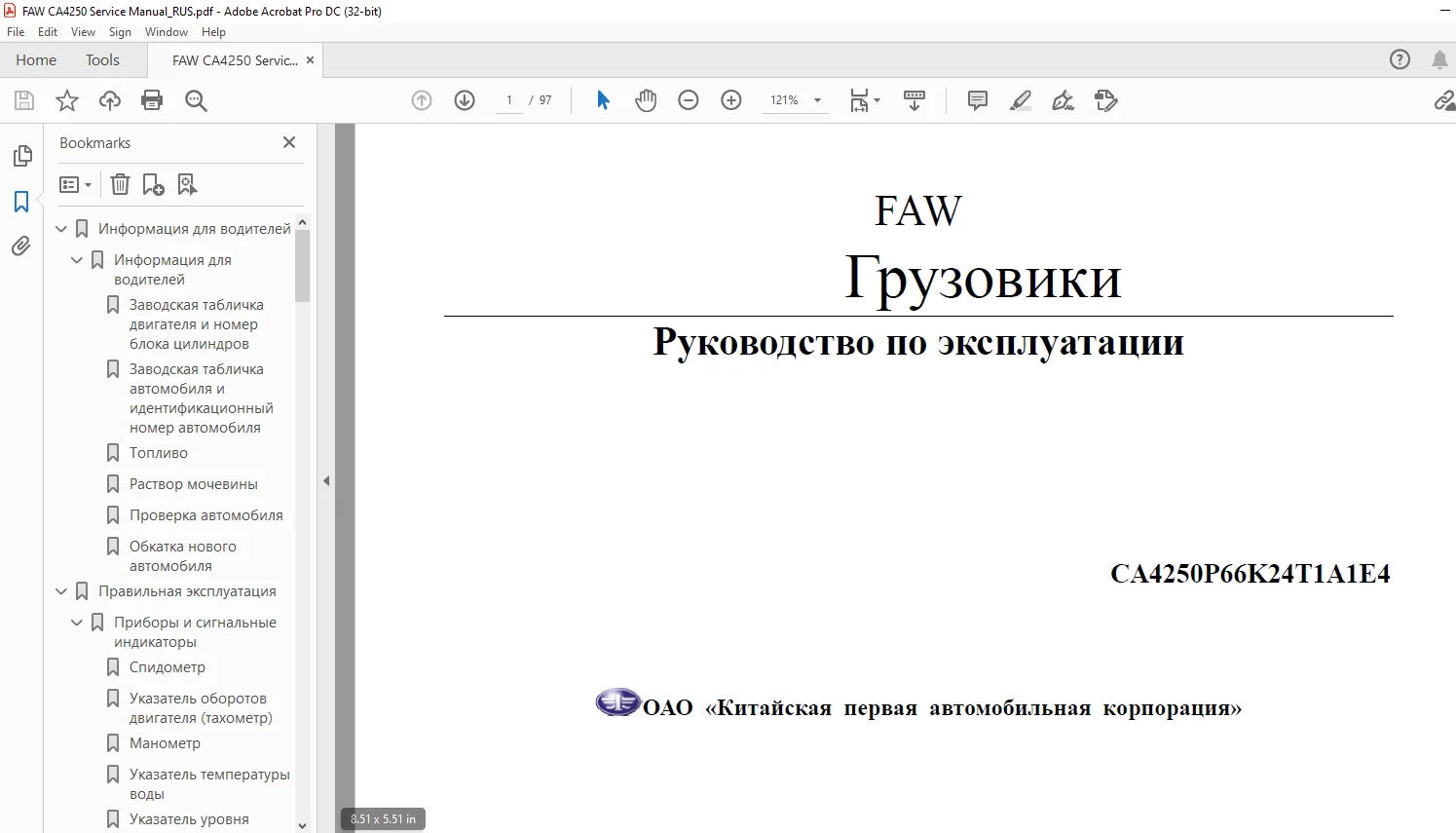Open Указатель температуры воды bookmark
Screen dimensions: 1456x833
point(209,784)
